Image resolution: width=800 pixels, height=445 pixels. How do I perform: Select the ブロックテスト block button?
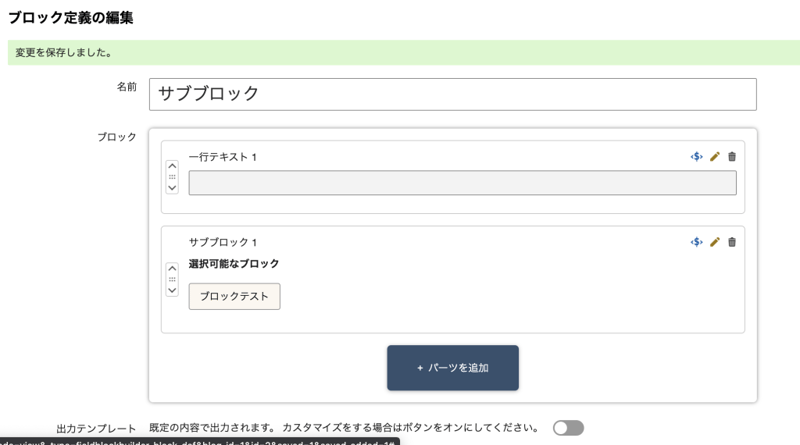click(x=234, y=297)
